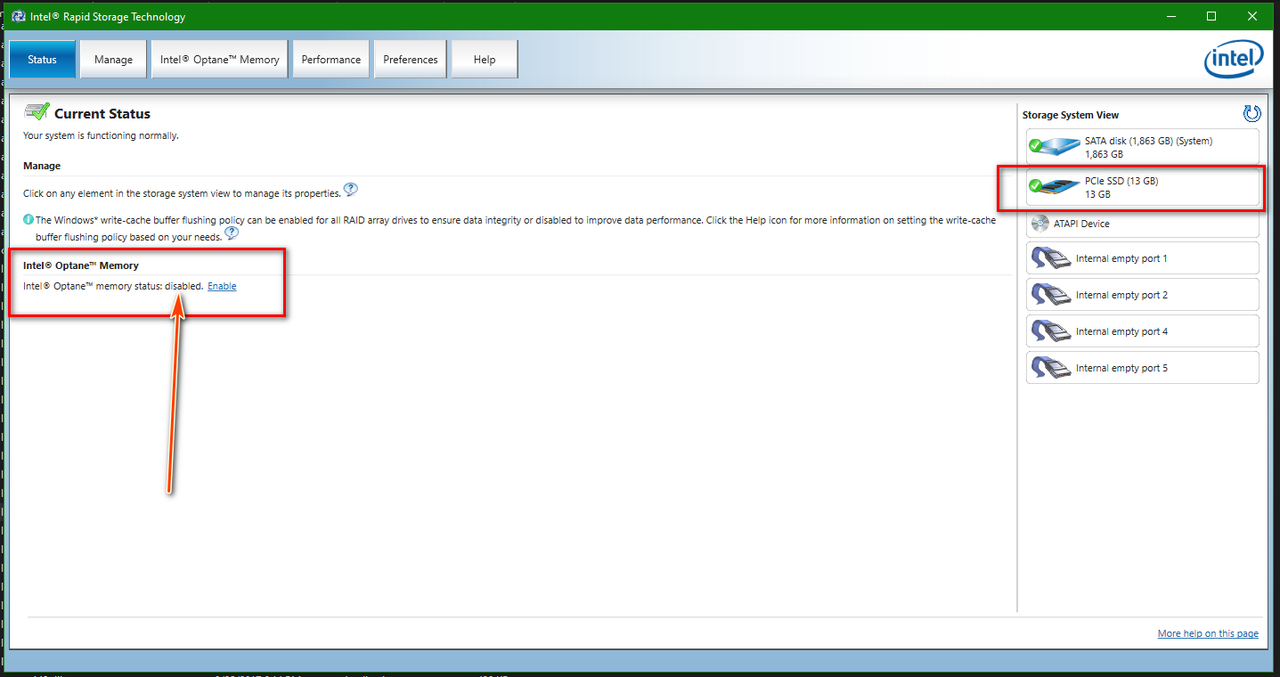The height and width of the screenshot is (677, 1280).
Task: Click the refresh icon in Storage System View
Action: pyautogui.click(x=1252, y=114)
